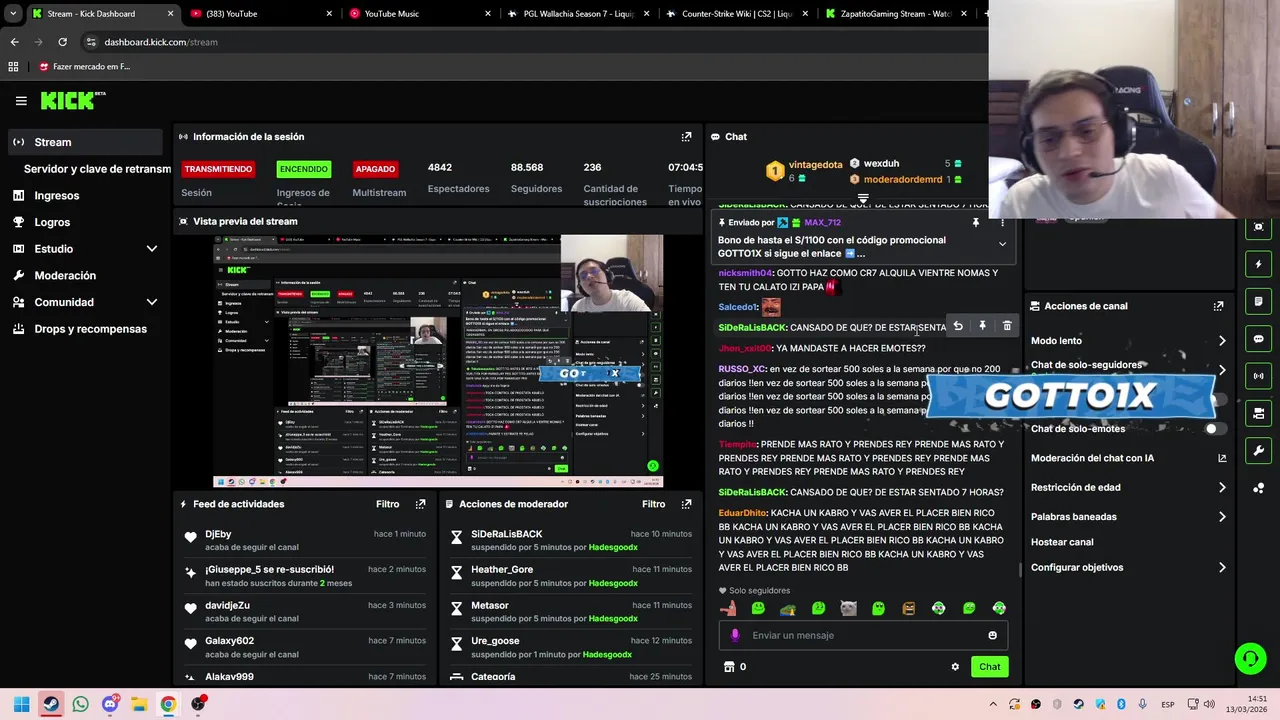Open Ingresos in the left sidebar
Screen dimensions: 1280x720
(x=57, y=196)
